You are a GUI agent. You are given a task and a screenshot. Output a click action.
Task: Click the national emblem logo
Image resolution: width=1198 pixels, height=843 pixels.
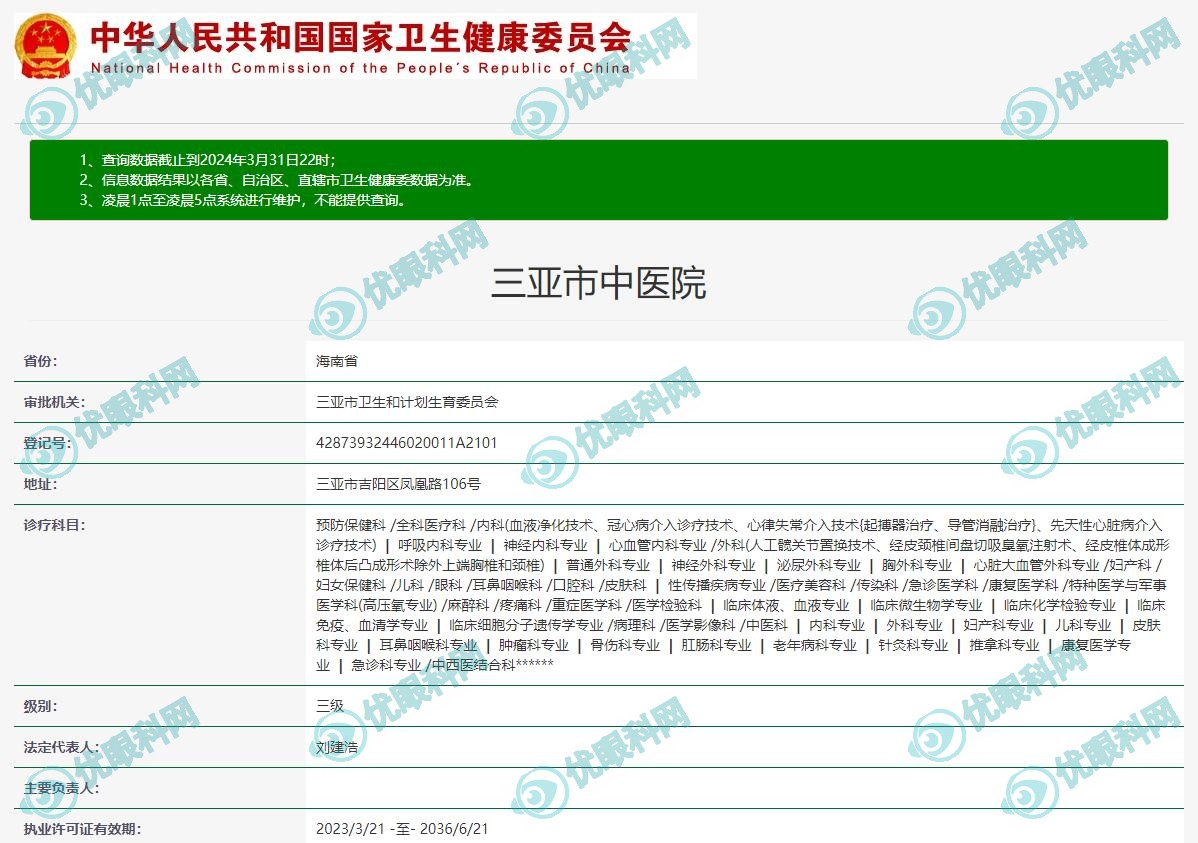[x=45, y=46]
